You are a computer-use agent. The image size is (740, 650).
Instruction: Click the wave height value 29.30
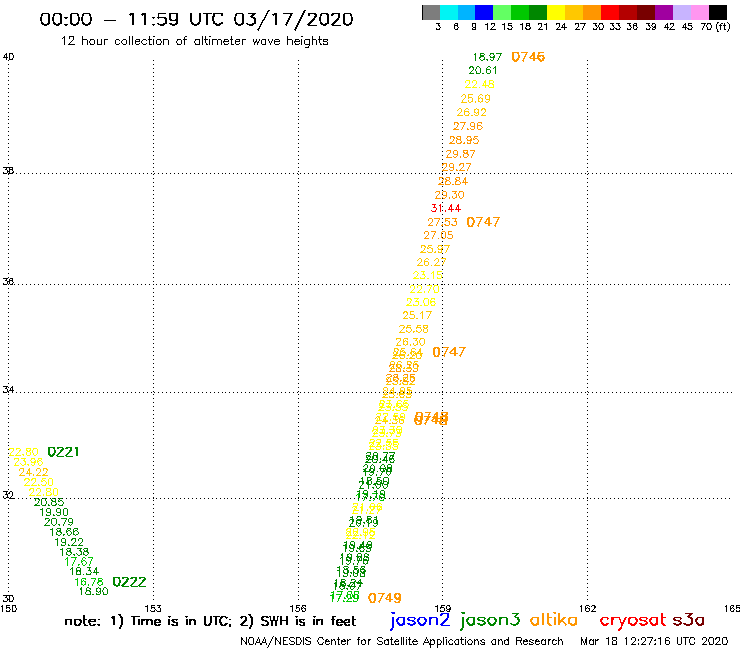pyautogui.click(x=450, y=195)
